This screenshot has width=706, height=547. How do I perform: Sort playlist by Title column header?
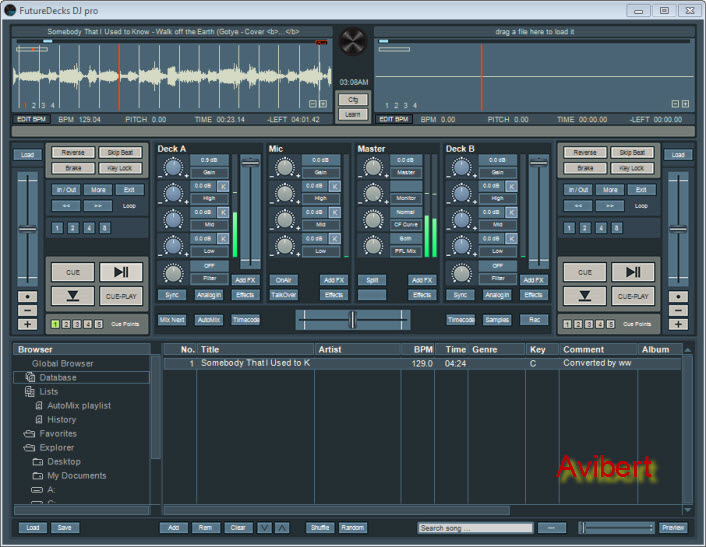click(255, 349)
